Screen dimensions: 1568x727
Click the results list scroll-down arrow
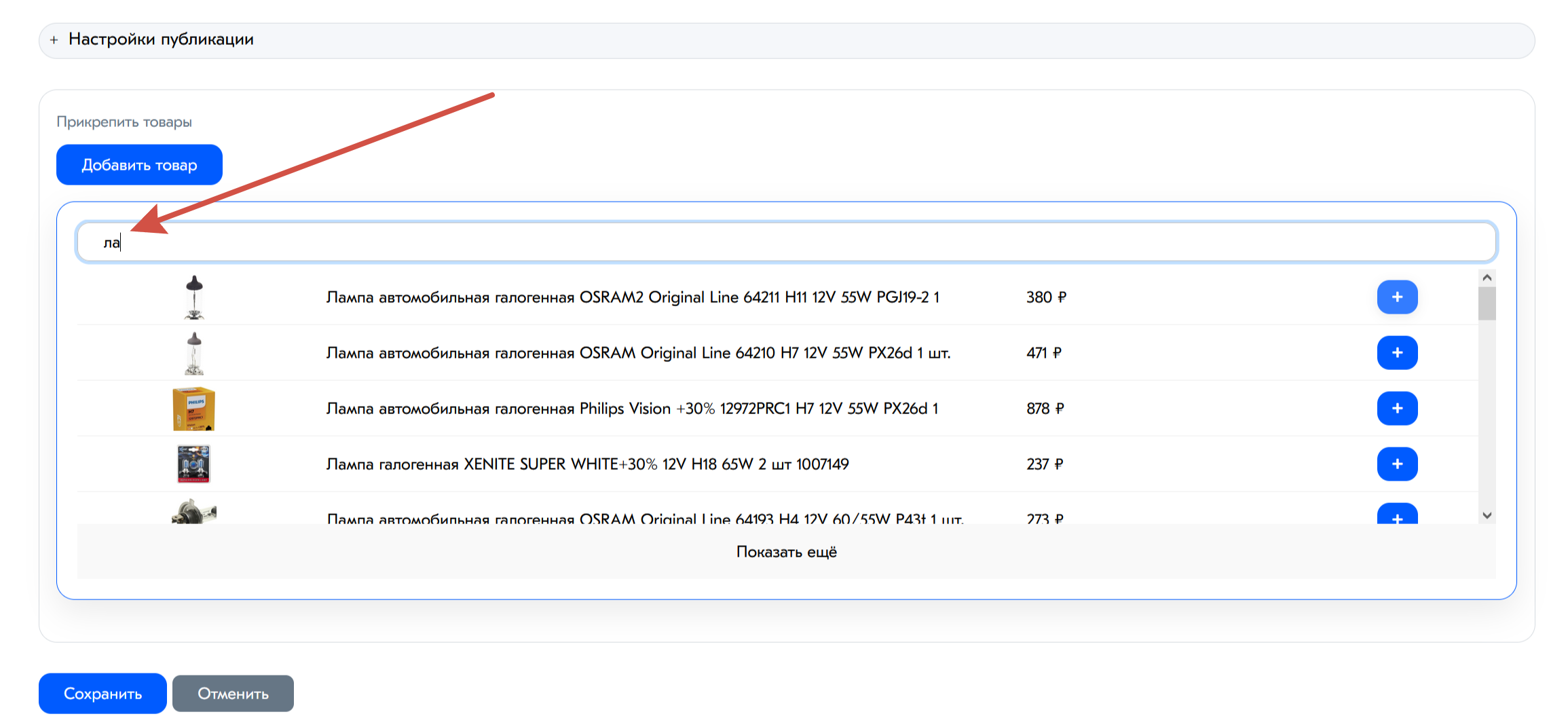[1487, 516]
